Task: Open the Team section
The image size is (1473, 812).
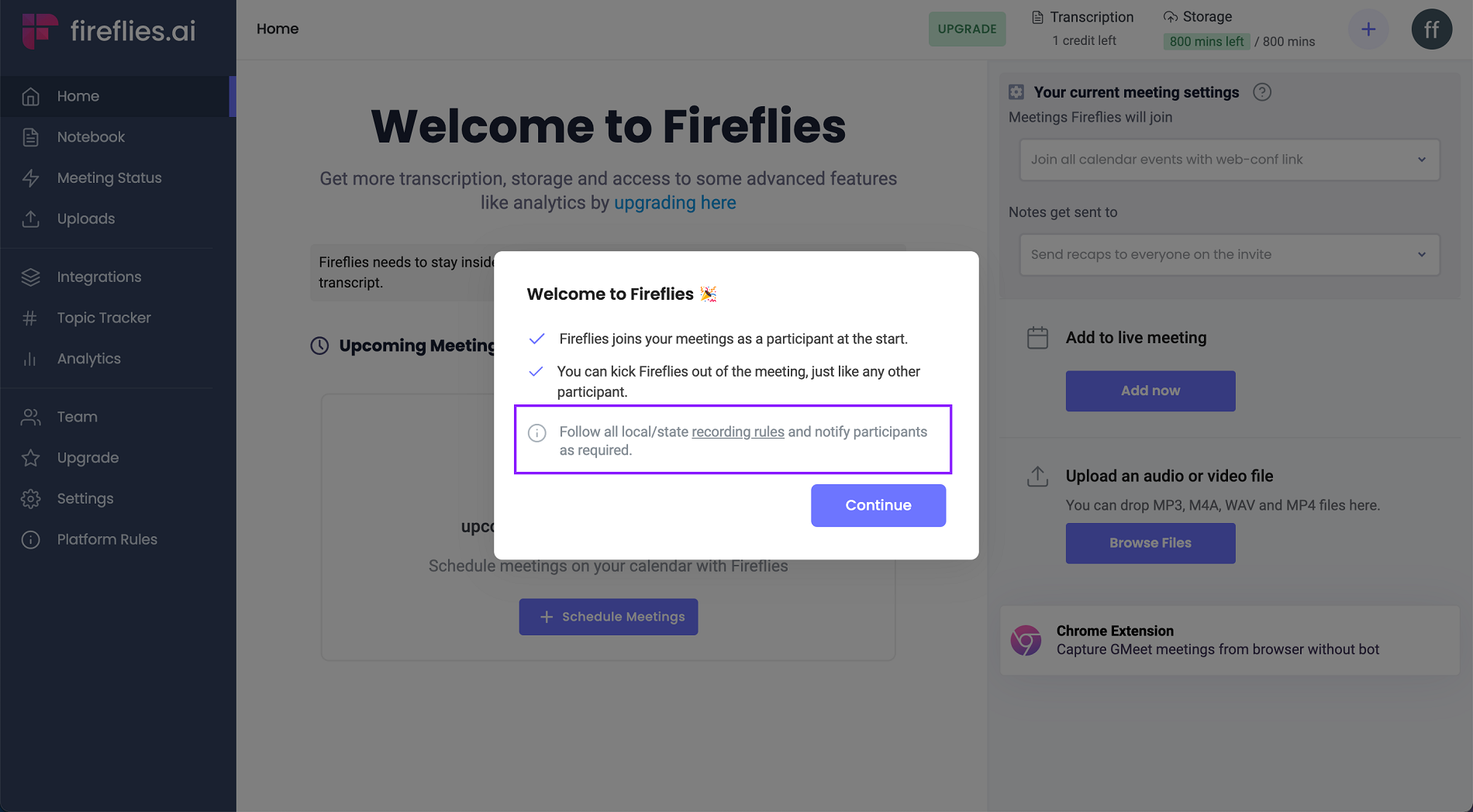Action: 77,416
